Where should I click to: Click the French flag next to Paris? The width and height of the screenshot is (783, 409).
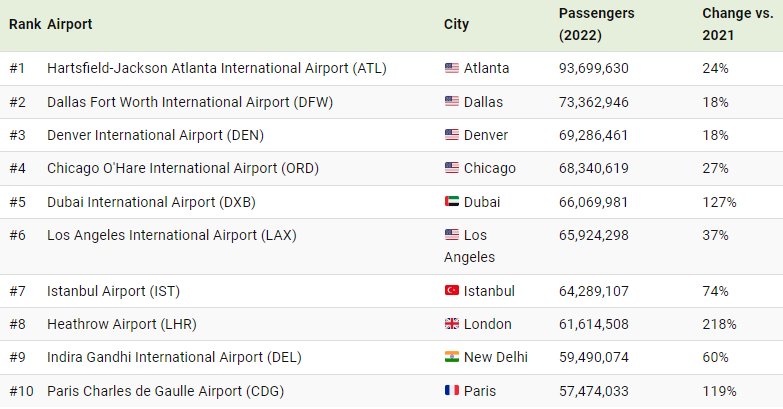(x=451, y=391)
